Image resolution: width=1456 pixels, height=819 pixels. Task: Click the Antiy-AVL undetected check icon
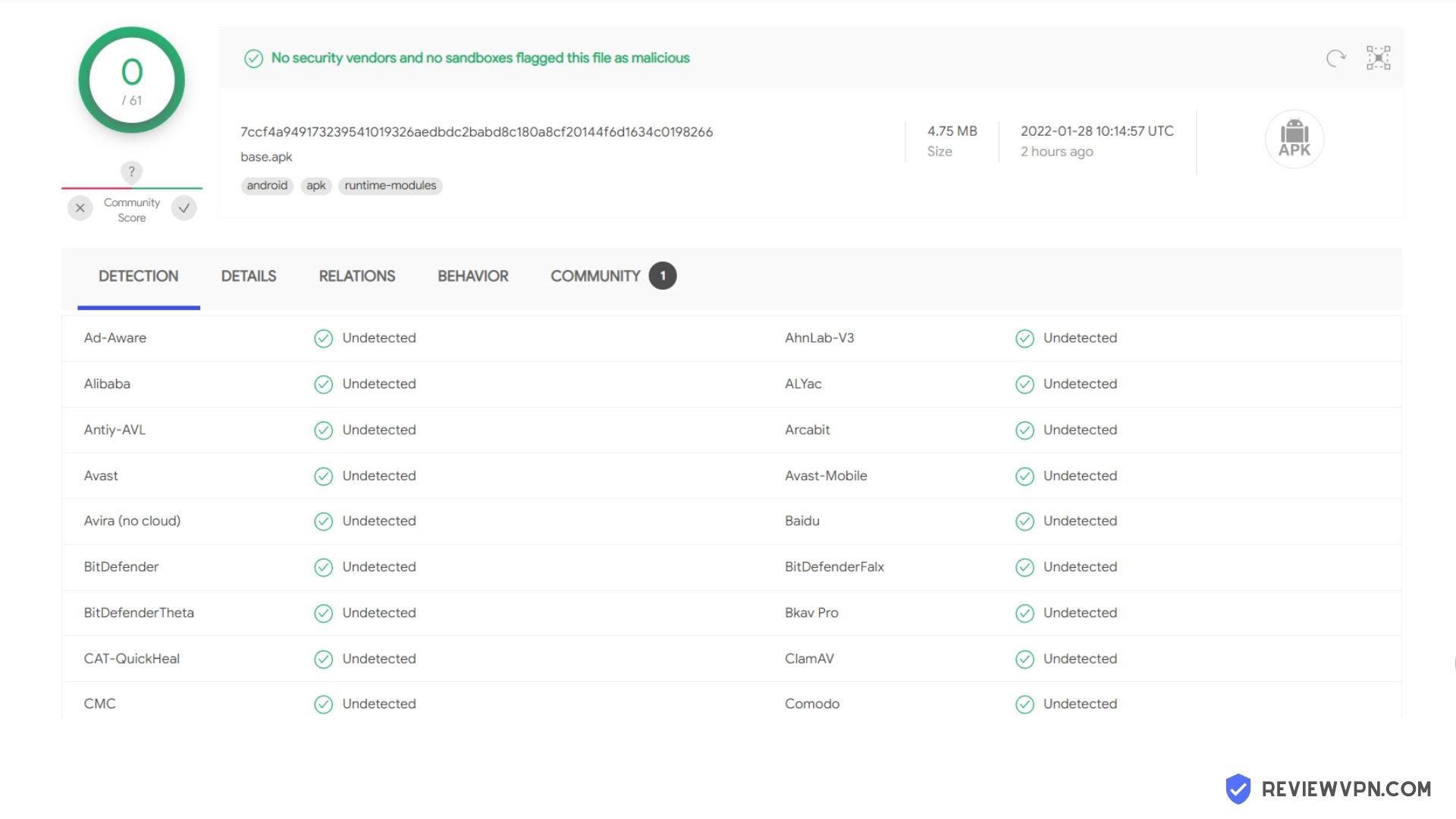click(x=324, y=430)
